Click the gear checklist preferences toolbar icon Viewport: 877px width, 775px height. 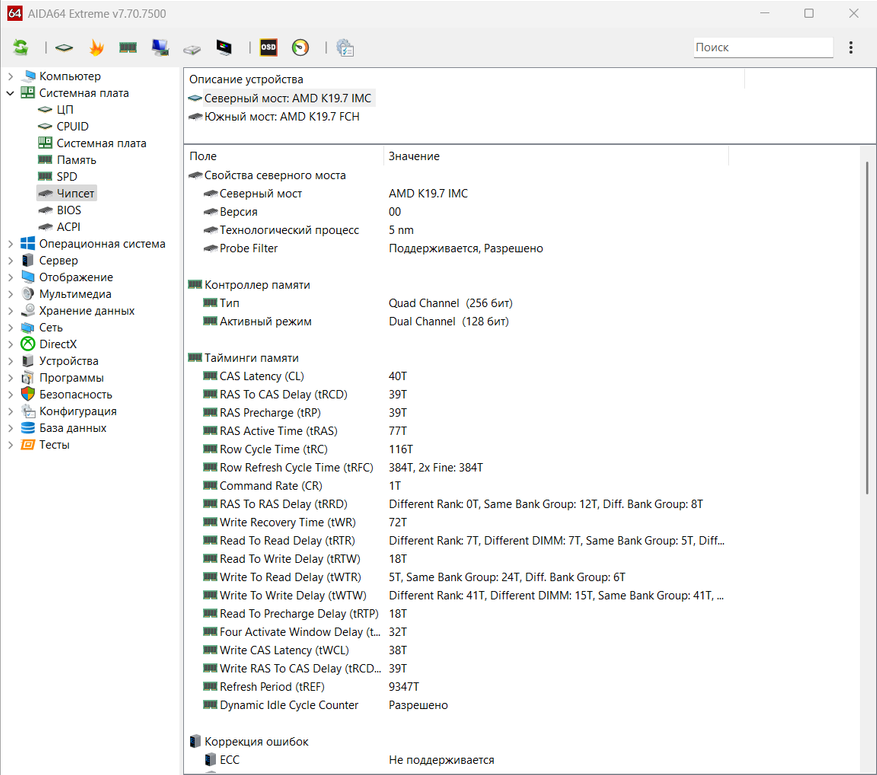click(345, 47)
